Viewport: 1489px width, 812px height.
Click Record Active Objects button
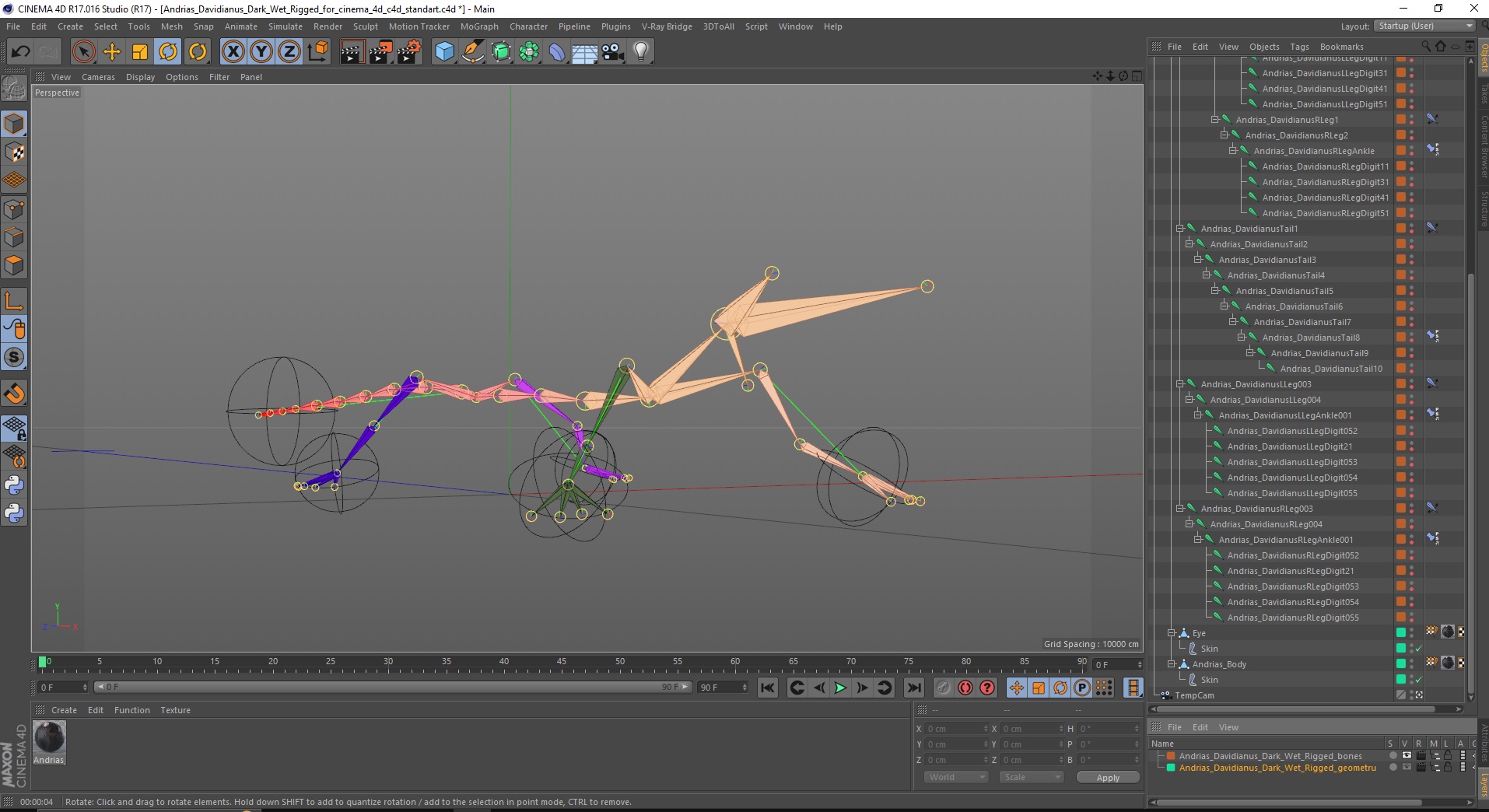coord(943,688)
